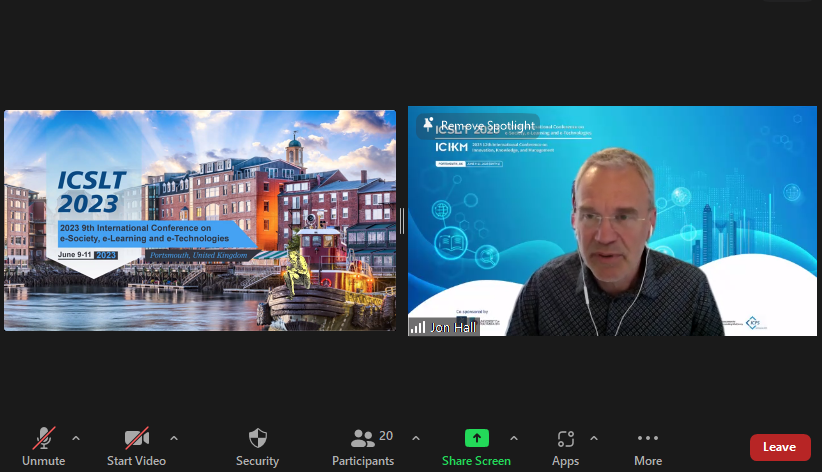
Task: Click the green Share Screen button
Action: tap(477, 447)
